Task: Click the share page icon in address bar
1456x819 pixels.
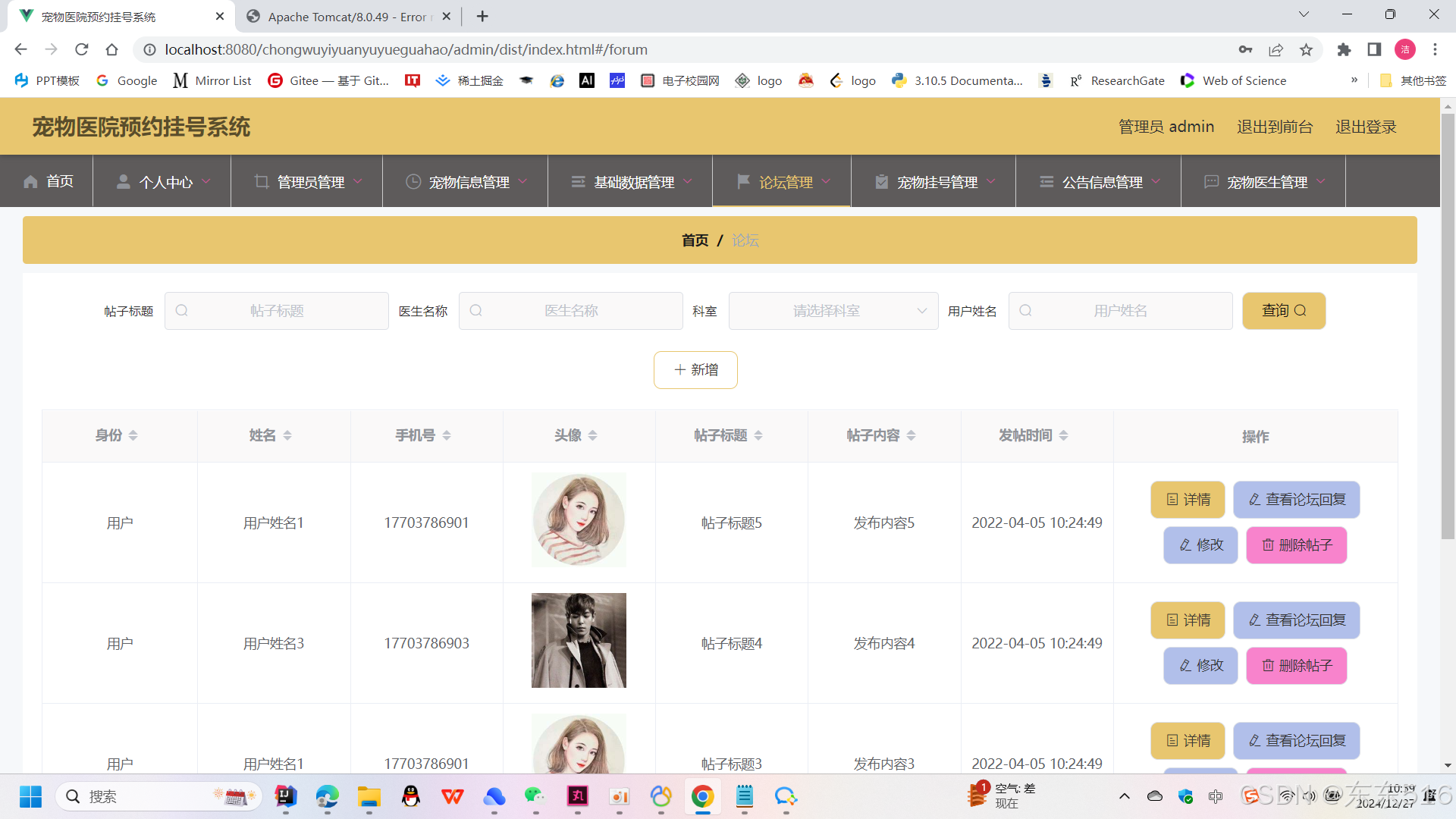Action: click(x=1276, y=49)
